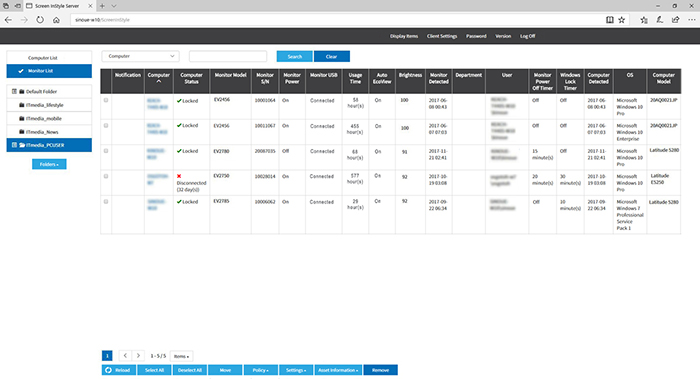Tick checkbox for monitor S/N 10011067
This screenshot has height=379, width=700.
tap(106, 125)
